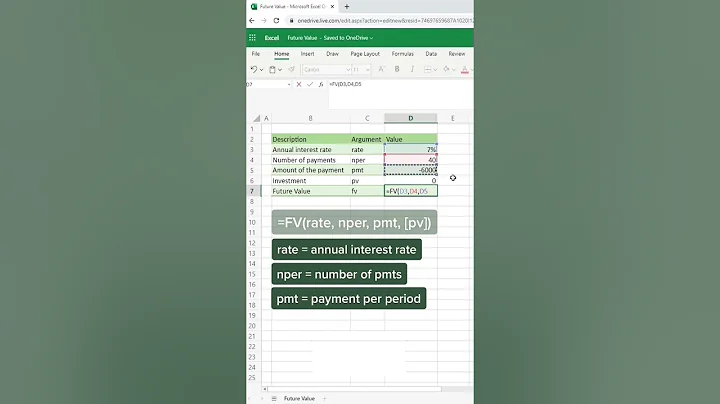Image resolution: width=720 pixels, height=404 pixels.
Task: Open the Name Box dropdown arrow
Action: pyautogui.click(x=289, y=84)
